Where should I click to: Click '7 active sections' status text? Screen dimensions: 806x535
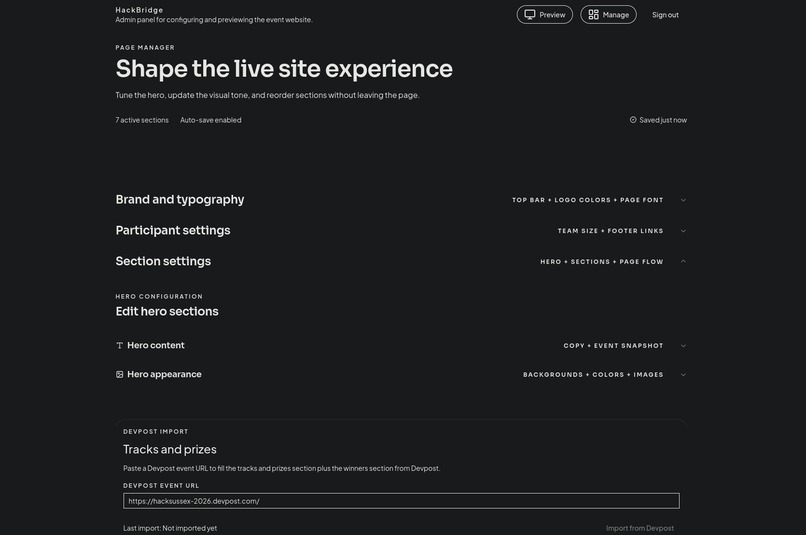(x=142, y=120)
